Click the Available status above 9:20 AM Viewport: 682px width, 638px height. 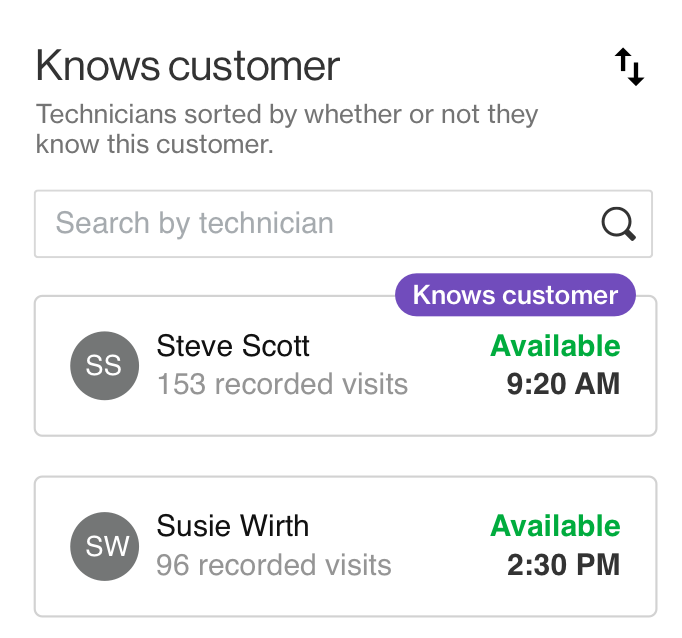pyautogui.click(x=555, y=346)
